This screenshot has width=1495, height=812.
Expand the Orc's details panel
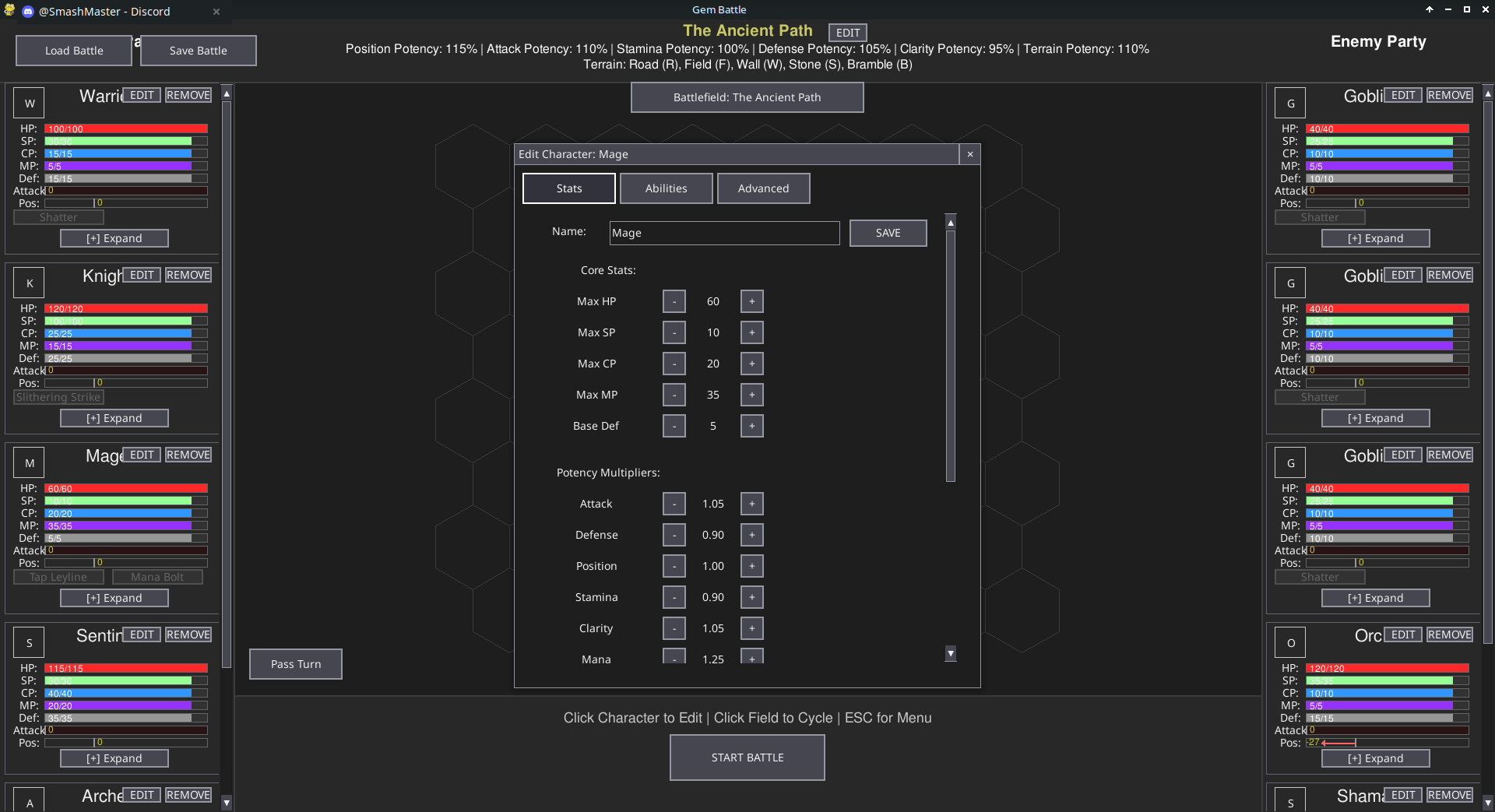coord(1375,758)
